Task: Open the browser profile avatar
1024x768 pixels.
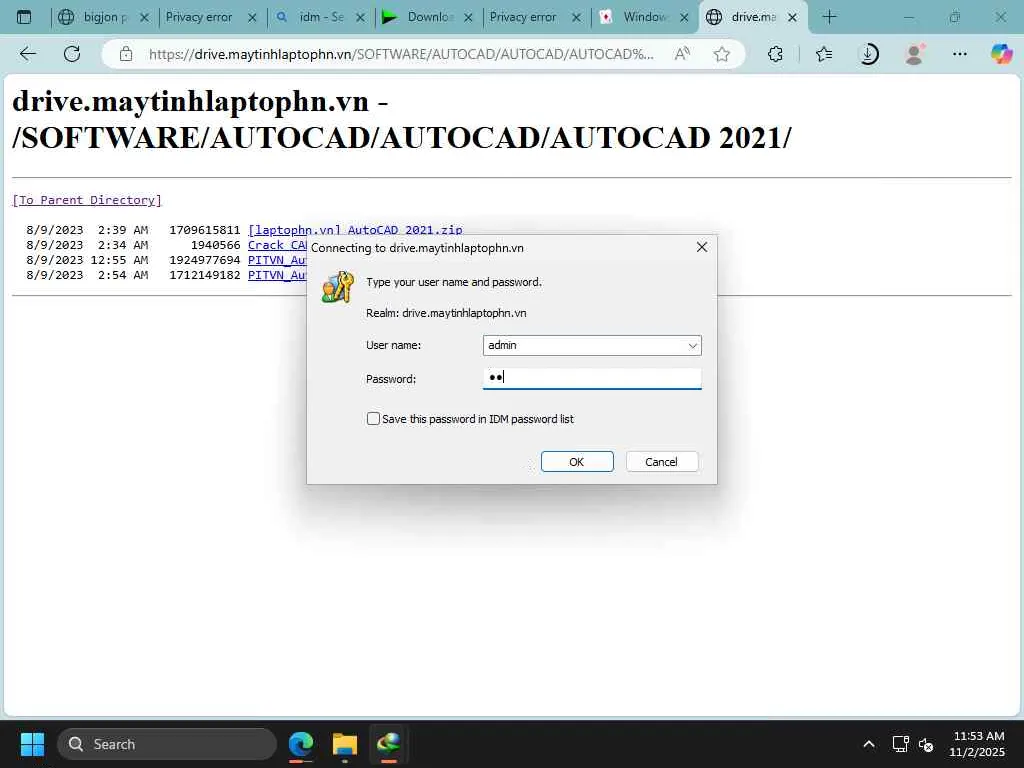Action: (x=915, y=54)
